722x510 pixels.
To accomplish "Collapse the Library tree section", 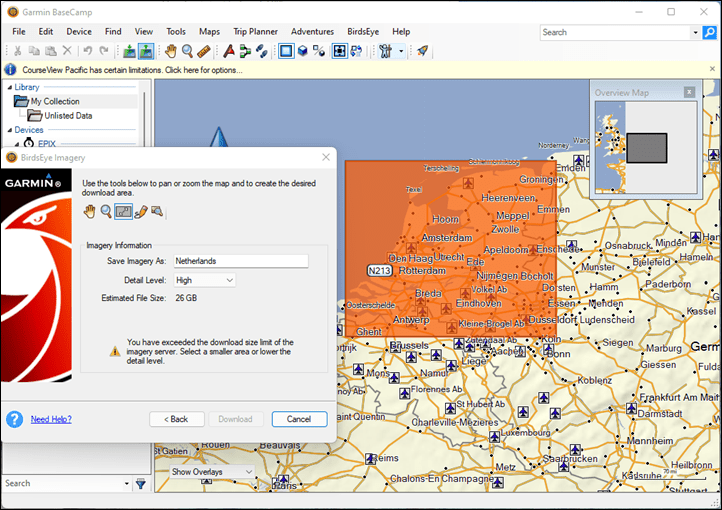I will click(x=10, y=87).
